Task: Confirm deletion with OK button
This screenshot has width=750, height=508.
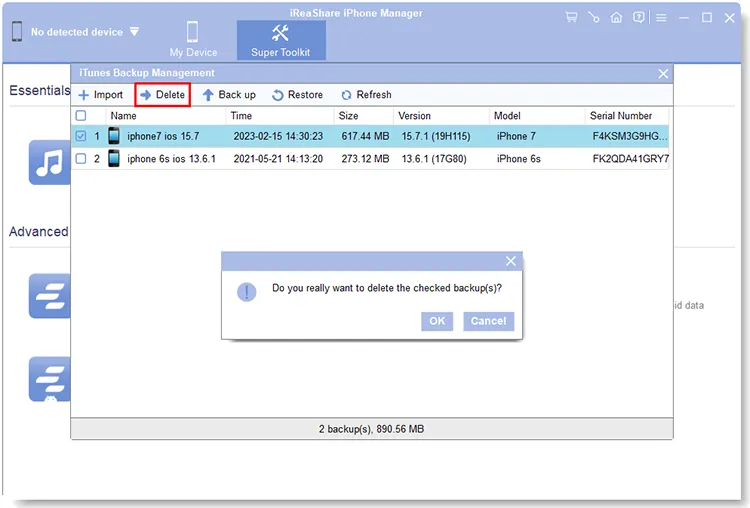Action: (x=437, y=321)
